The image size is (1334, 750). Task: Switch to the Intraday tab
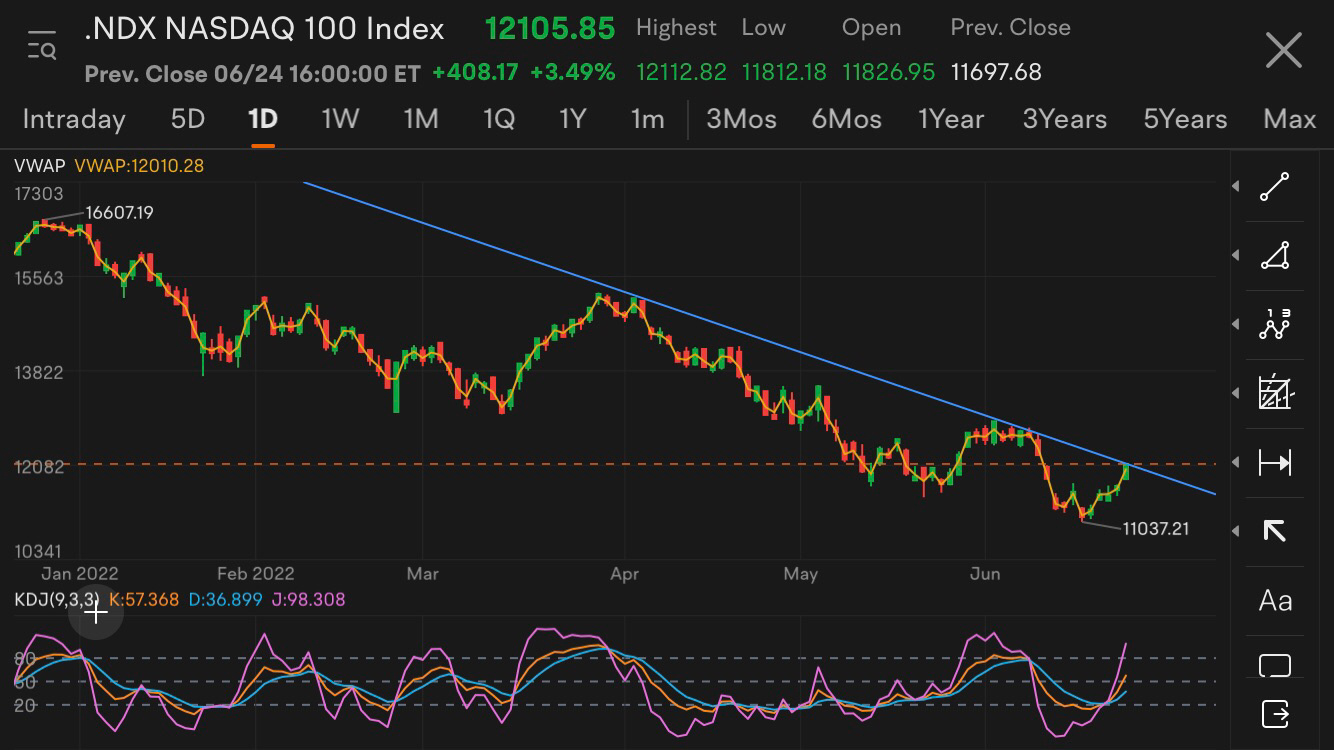tap(74, 119)
